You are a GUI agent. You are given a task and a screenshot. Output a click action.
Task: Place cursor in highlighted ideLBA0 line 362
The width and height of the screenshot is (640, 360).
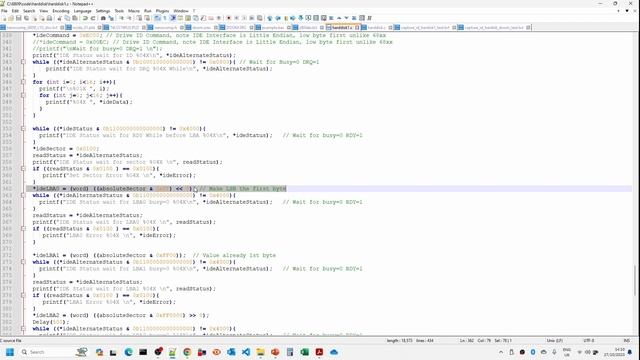coord(159,189)
